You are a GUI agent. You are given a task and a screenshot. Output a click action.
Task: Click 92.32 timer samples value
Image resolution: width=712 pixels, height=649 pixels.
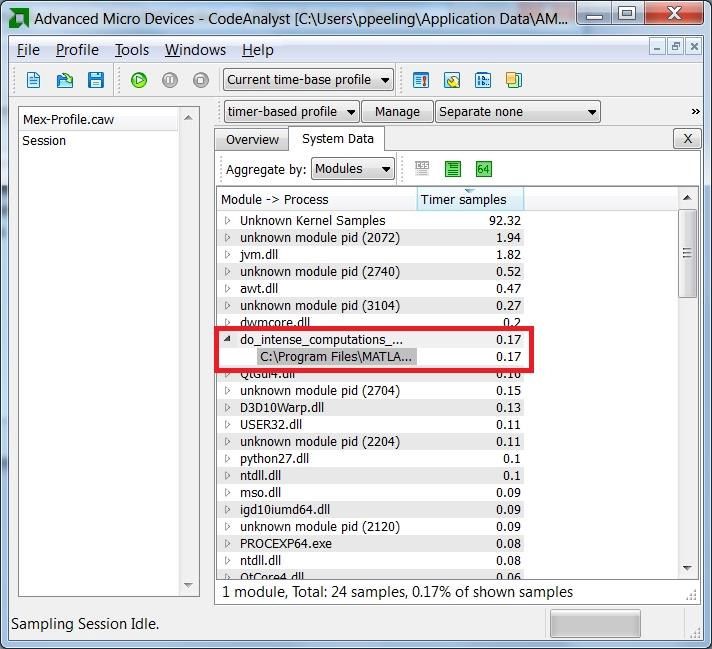tap(505, 220)
